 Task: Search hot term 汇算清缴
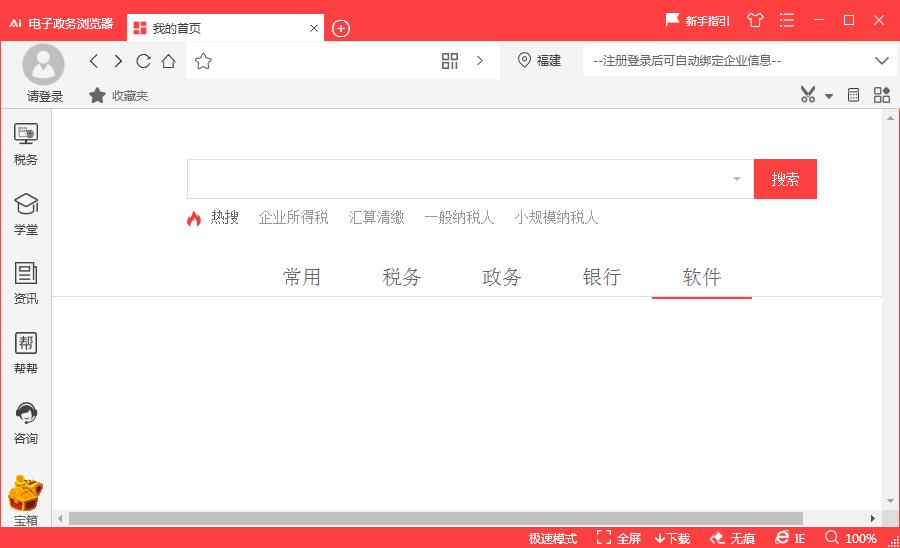(377, 217)
